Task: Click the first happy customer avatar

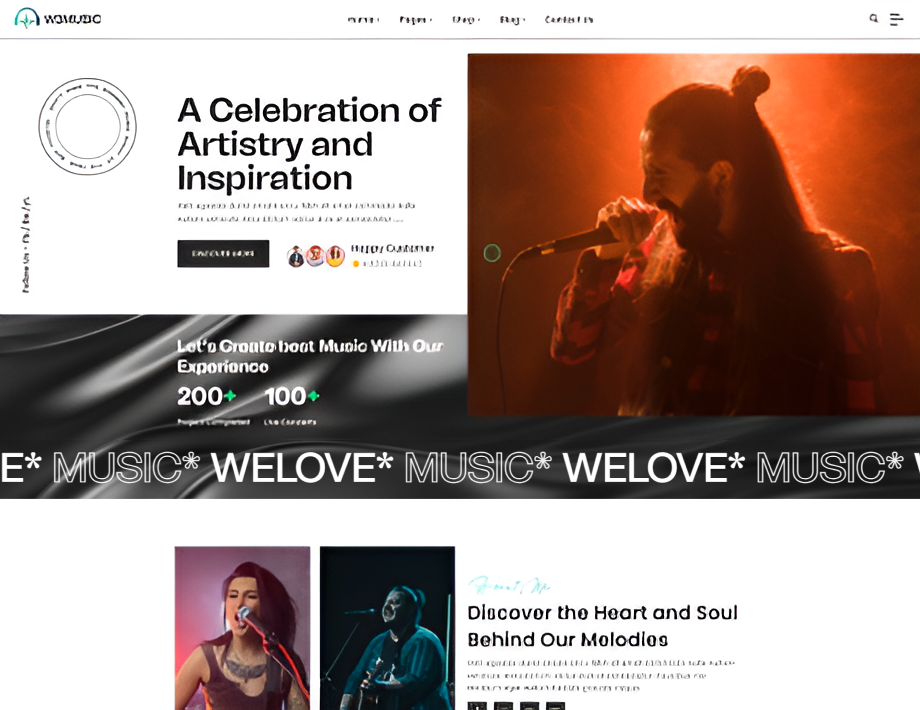Action: [x=296, y=256]
